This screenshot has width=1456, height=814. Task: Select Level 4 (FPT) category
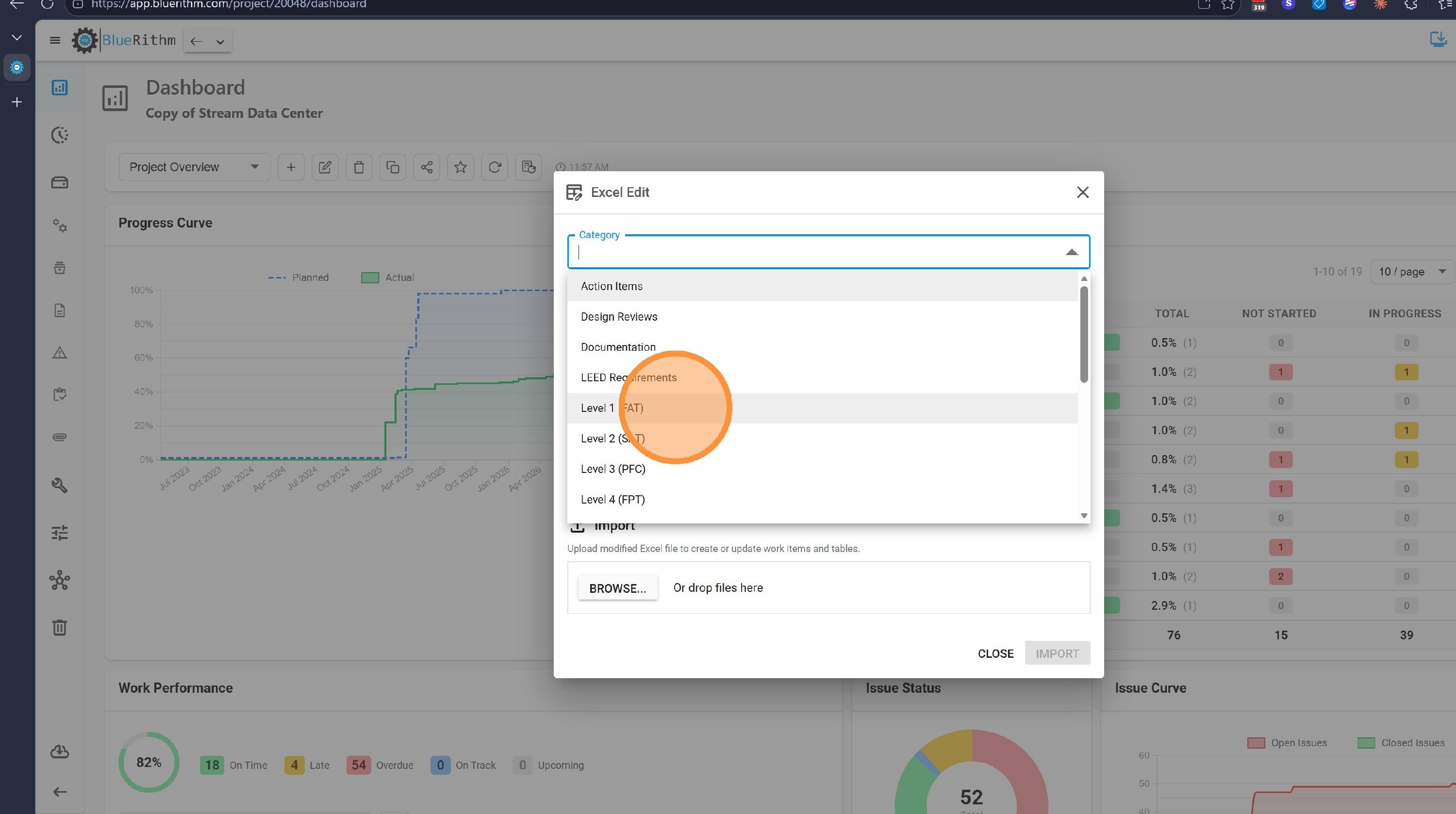click(822, 499)
